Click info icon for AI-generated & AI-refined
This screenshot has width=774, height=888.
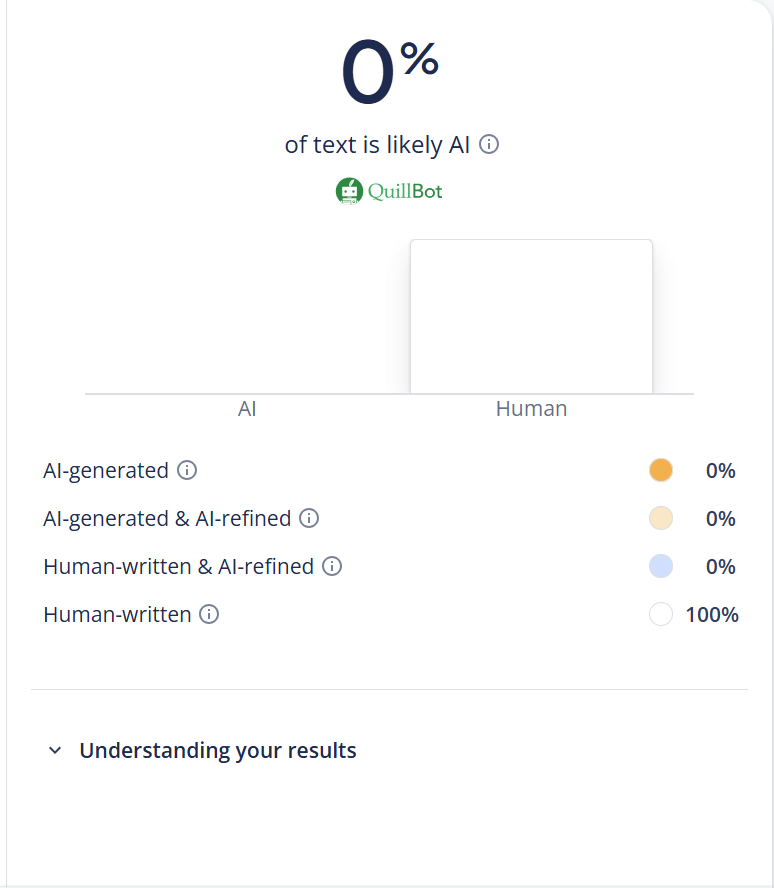click(309, 518)
